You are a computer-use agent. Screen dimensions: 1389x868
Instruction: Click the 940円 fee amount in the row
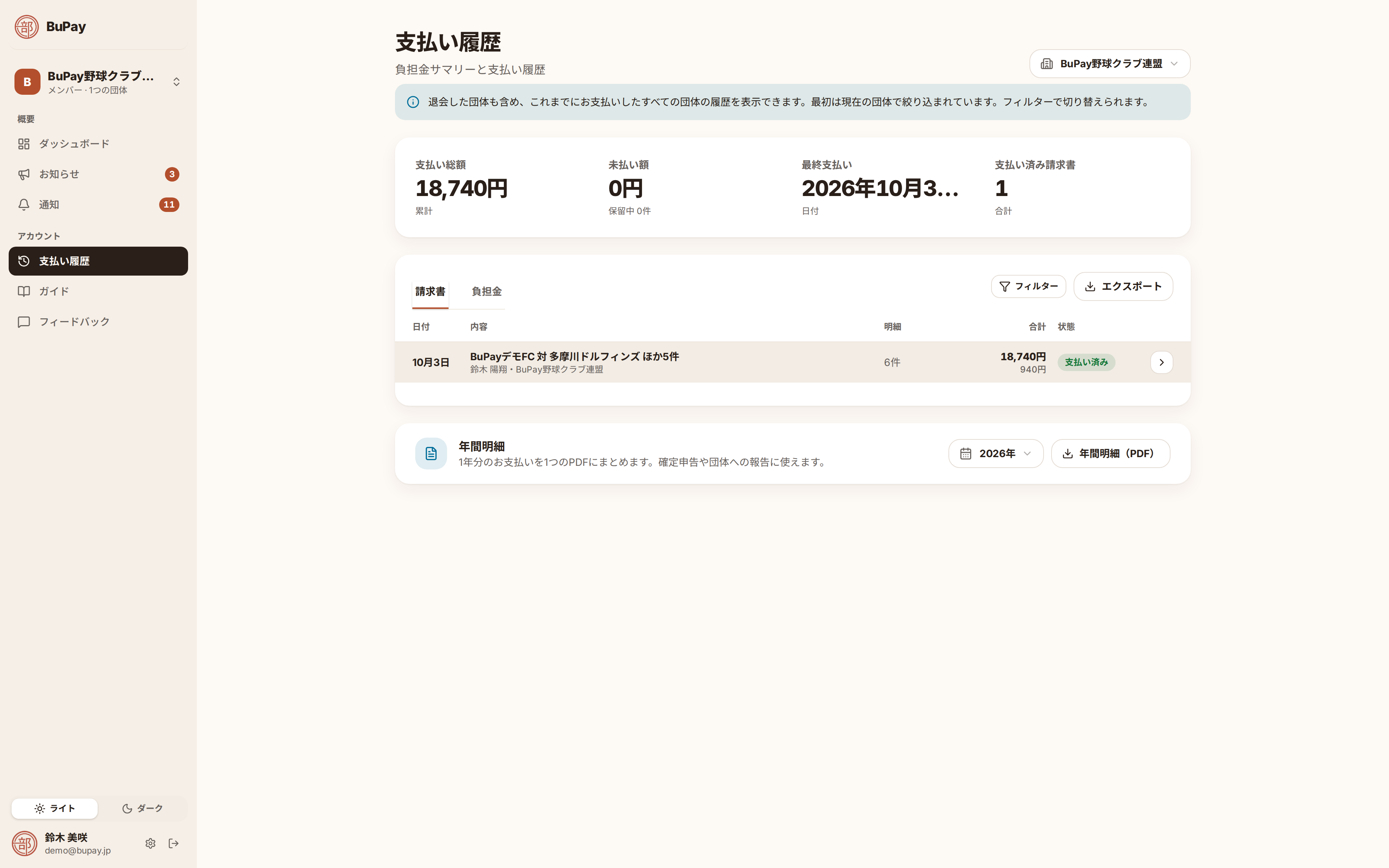(x=1033, y=370)
